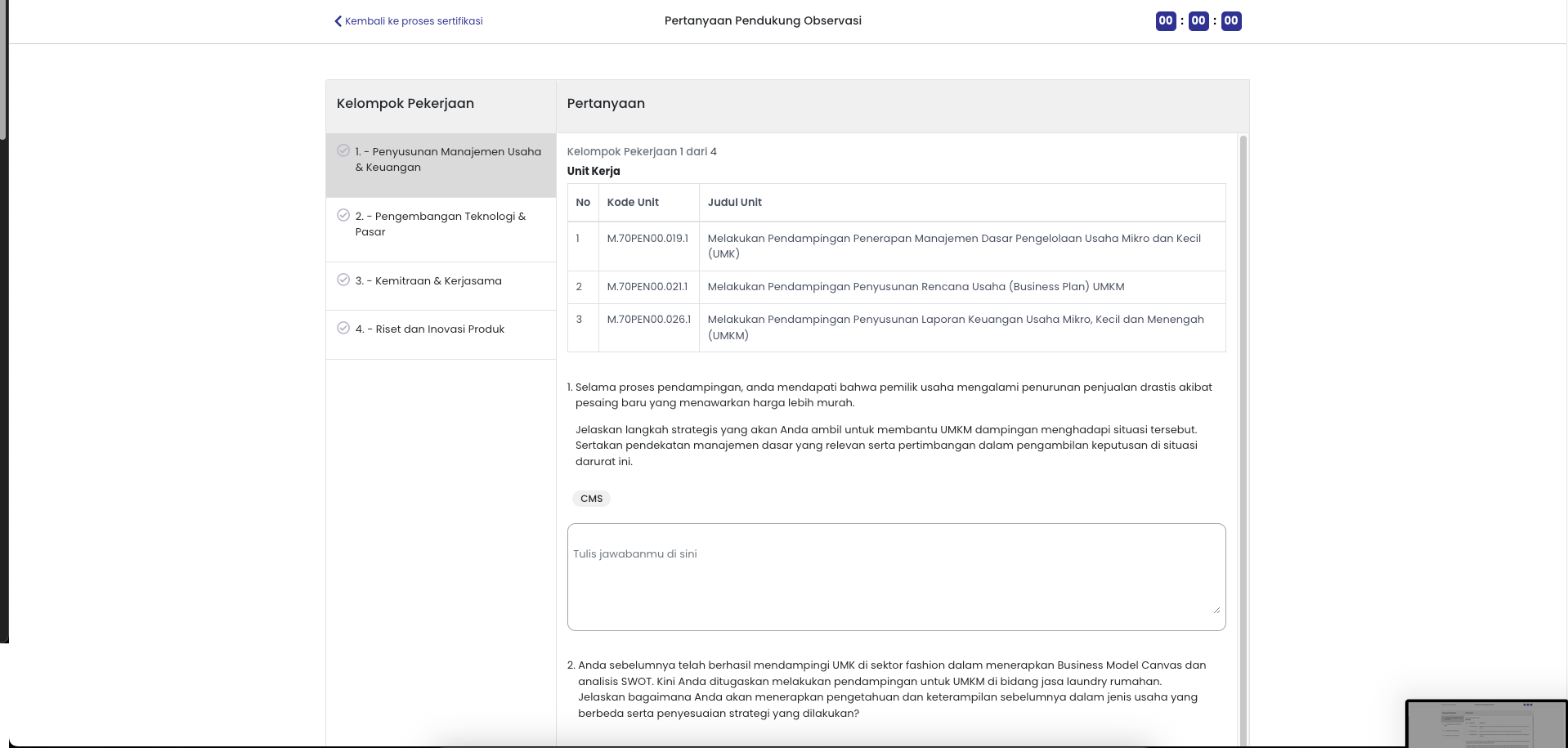The height and width of the screenshot is (748, 1568).
Task: Click check-circle icon for Kemitraan & Kerjasama
Action: click(x=343, y=280)
